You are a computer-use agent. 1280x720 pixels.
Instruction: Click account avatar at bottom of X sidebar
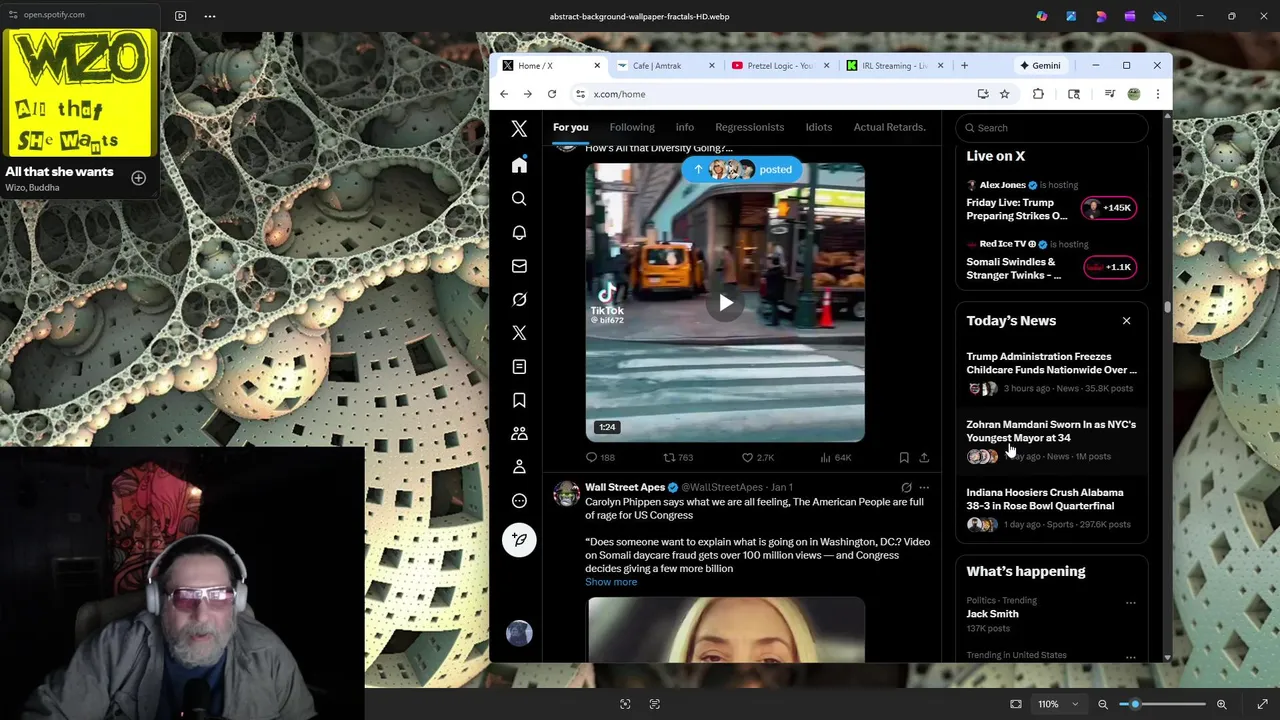click(x=519, y=633)
